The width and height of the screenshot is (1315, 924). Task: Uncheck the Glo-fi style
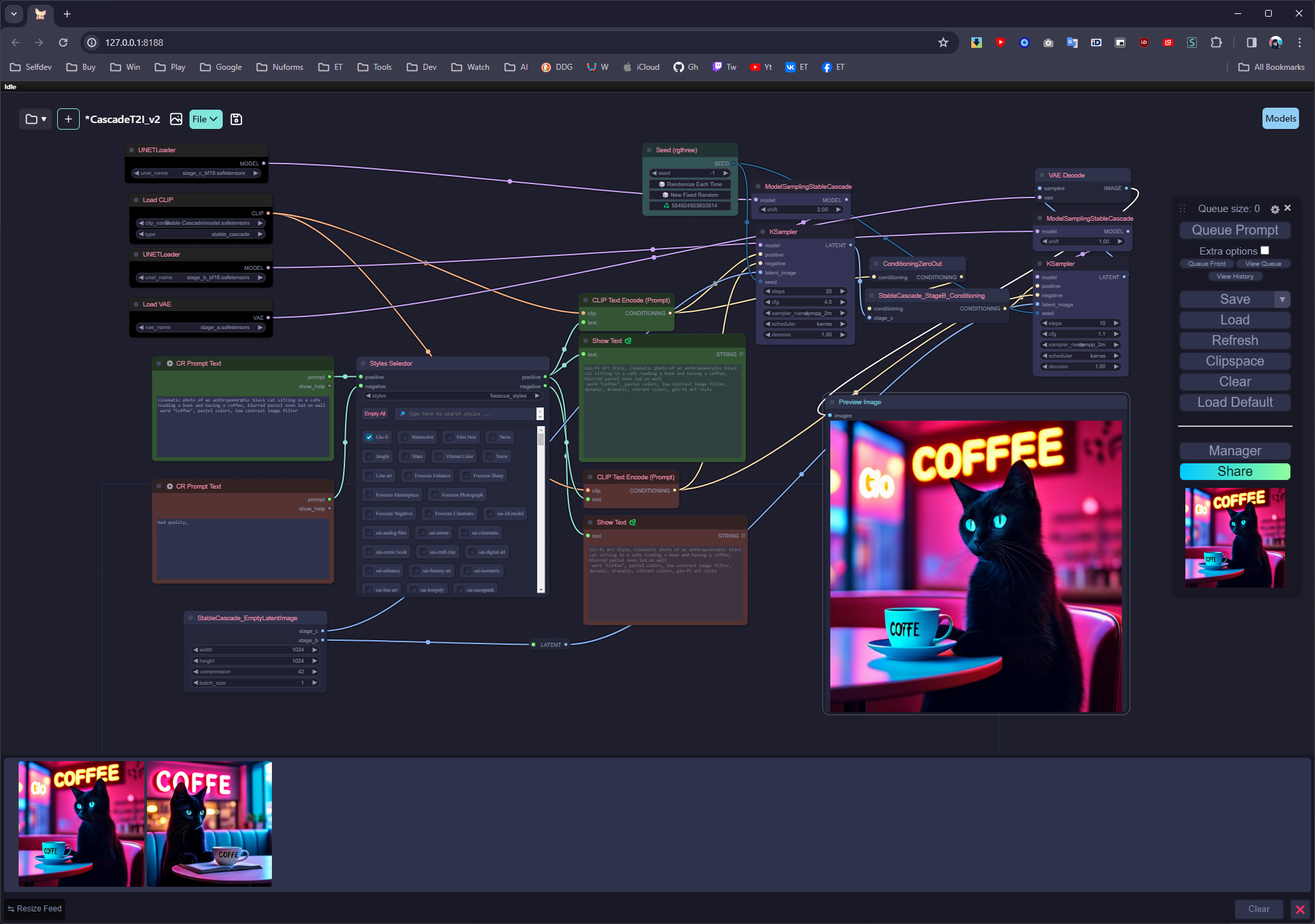tap(369, 437)
